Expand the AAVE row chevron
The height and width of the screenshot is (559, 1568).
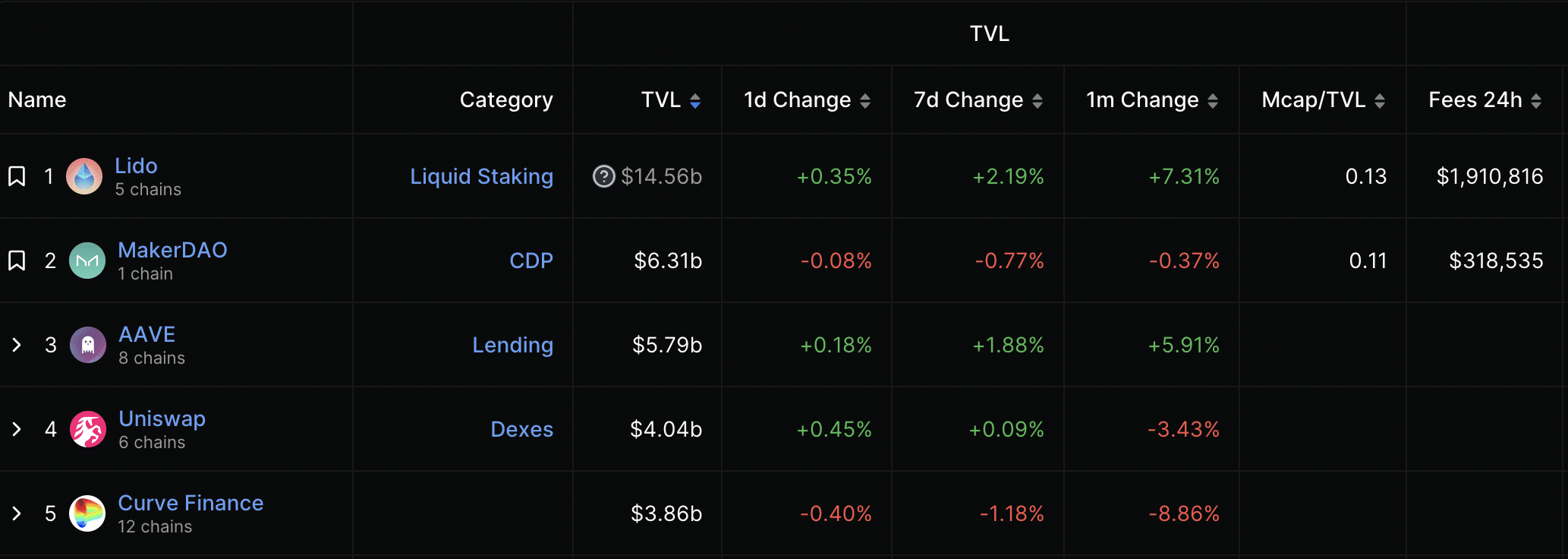(x=17, y=346)
